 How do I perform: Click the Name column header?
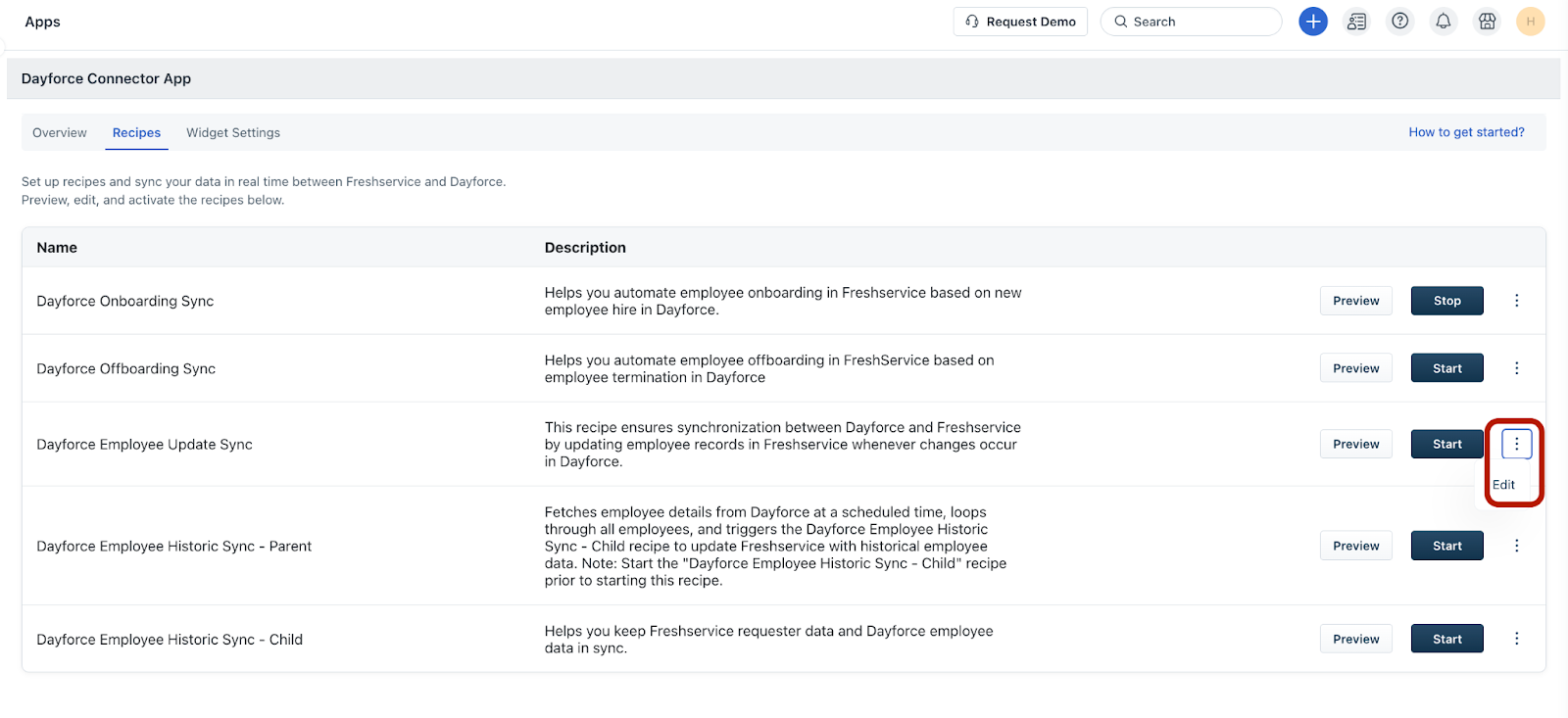[57, 248]
